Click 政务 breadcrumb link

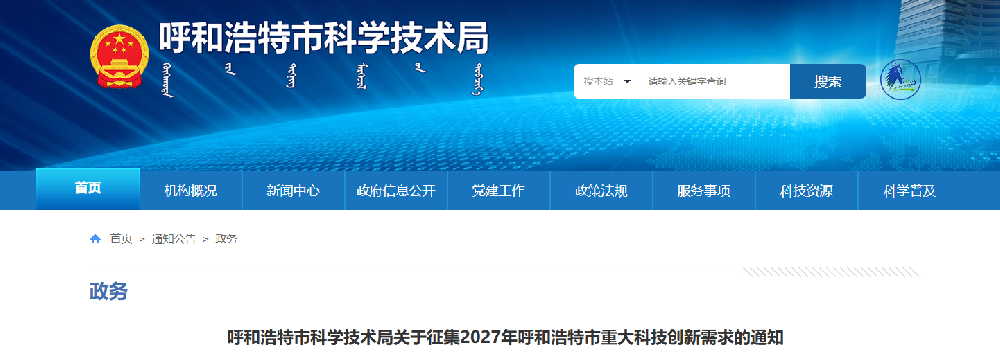226,239
